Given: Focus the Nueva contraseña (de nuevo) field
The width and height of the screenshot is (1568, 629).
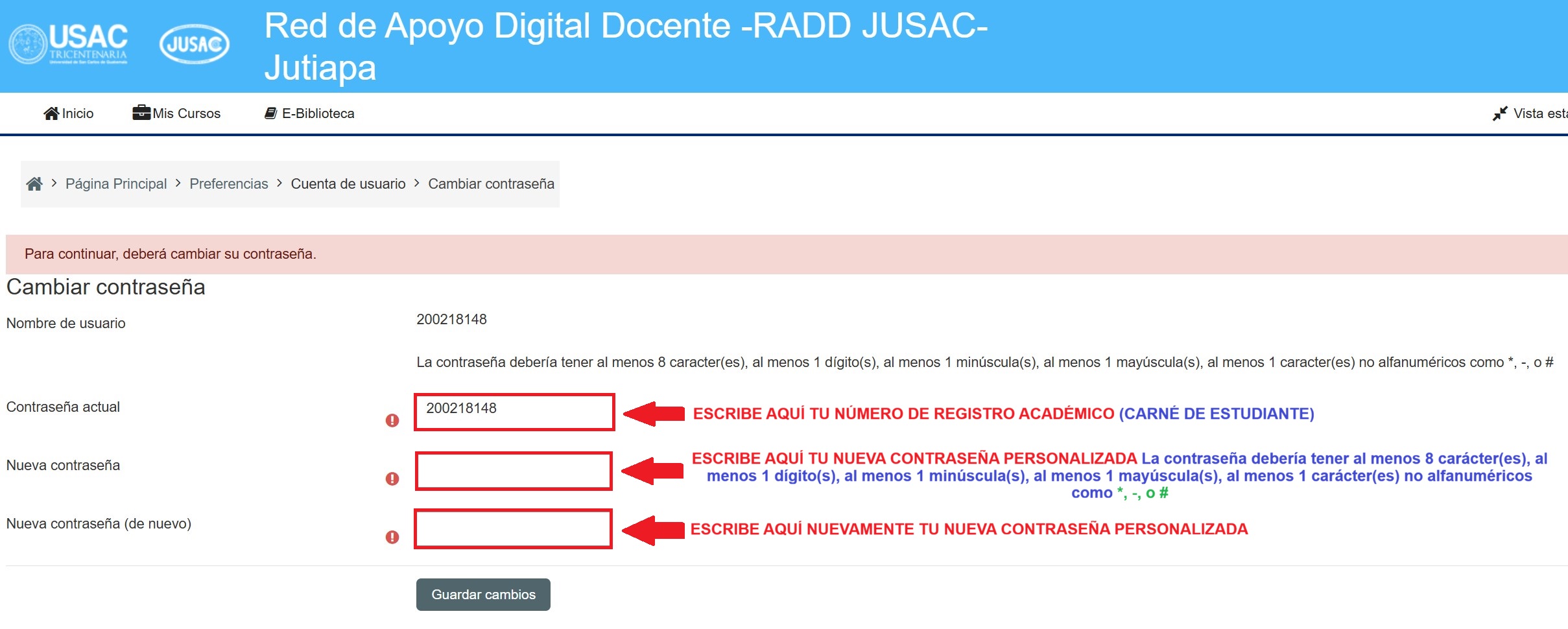Looking at the screenshot, I should point(513,529).
